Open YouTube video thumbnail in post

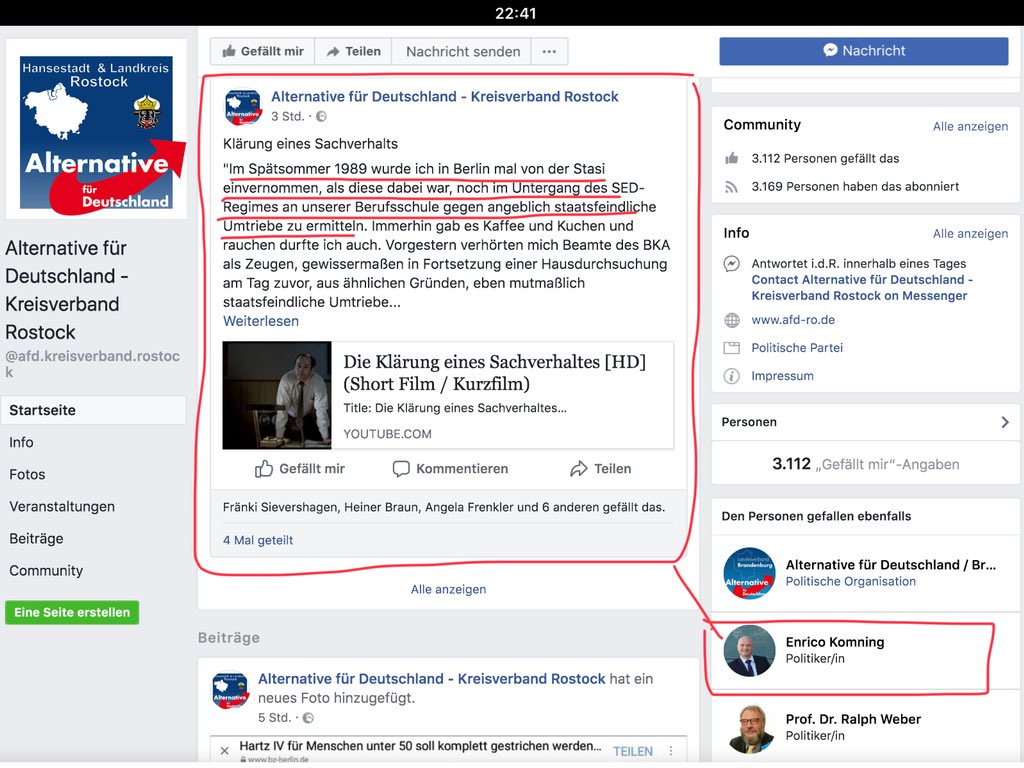point(277,395)
